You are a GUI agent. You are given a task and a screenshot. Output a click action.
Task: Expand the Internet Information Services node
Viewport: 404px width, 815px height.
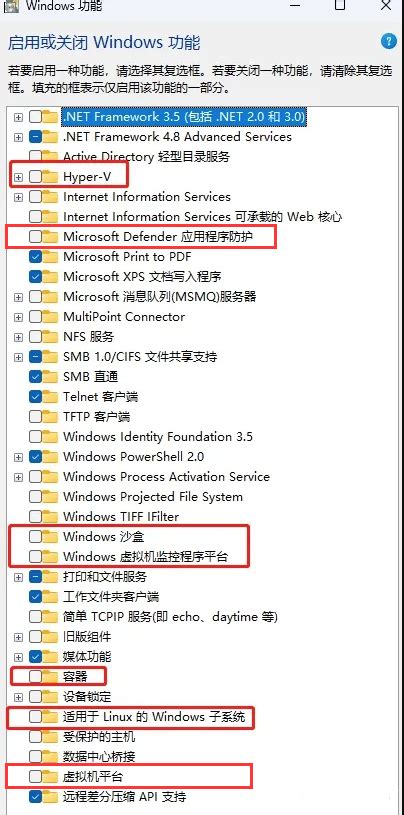tap(19, 197)
